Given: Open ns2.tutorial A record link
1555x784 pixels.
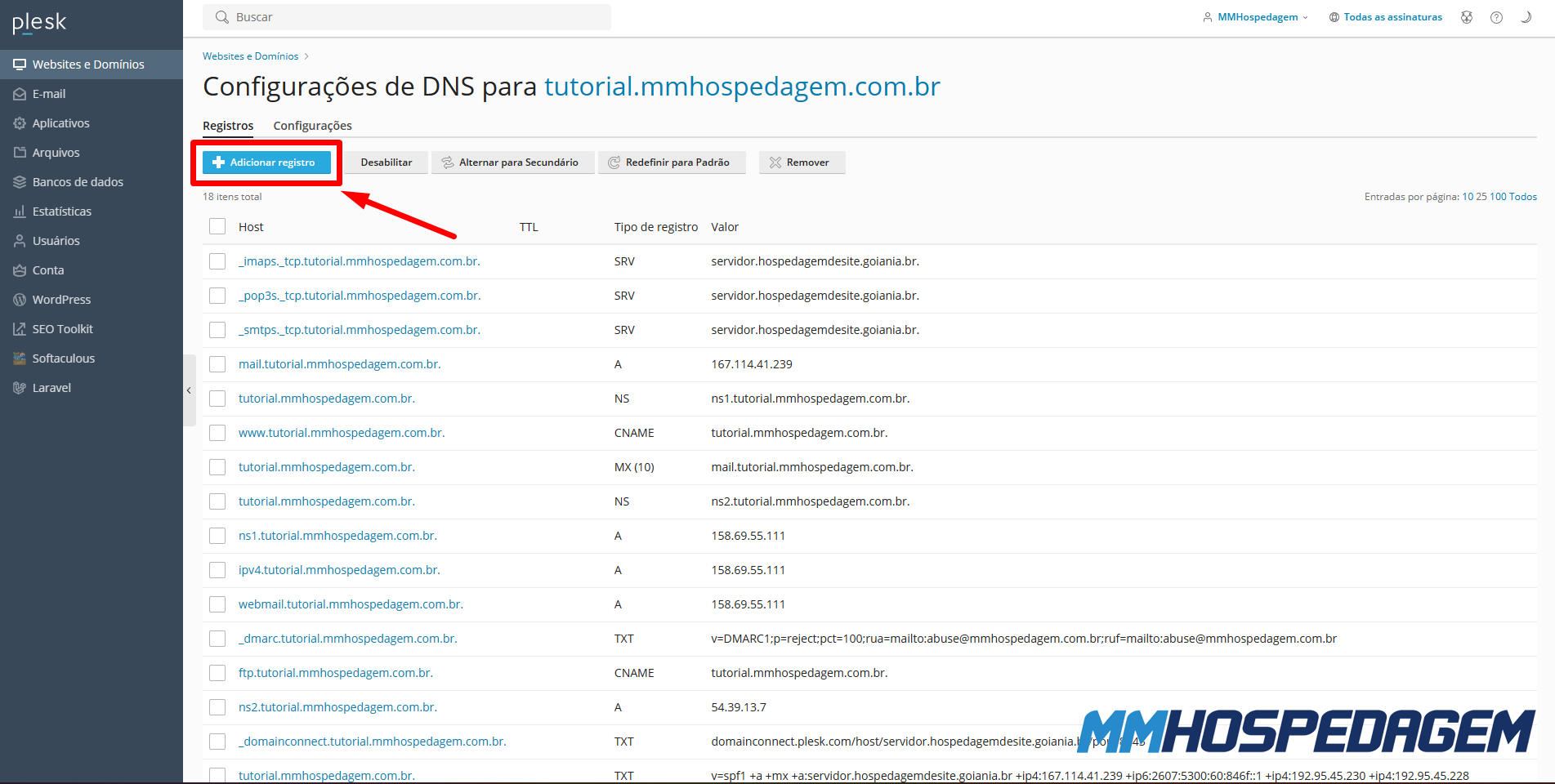Looking at the screenshot, I should tap(337, 707).
